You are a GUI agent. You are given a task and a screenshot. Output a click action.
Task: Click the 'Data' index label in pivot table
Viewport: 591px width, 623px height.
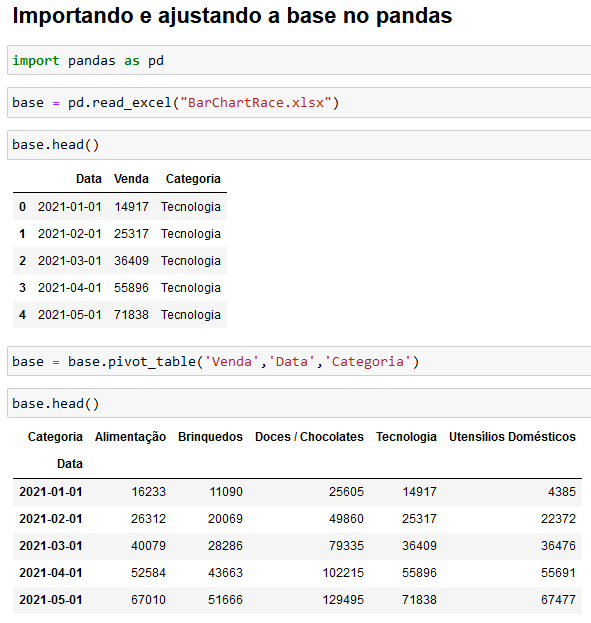(70, 464)
